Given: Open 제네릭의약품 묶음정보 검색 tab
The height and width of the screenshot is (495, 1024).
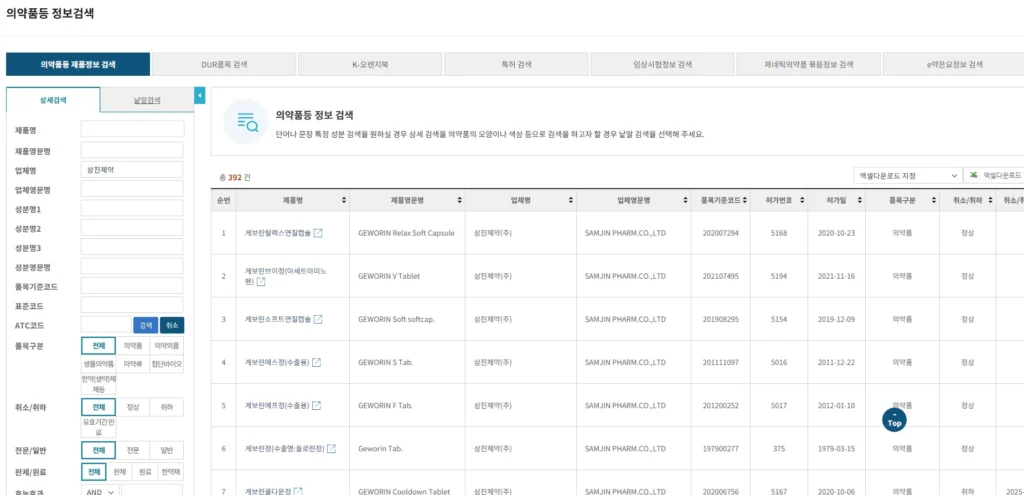Looking at the screenshot, I should [x=809, y=65].
